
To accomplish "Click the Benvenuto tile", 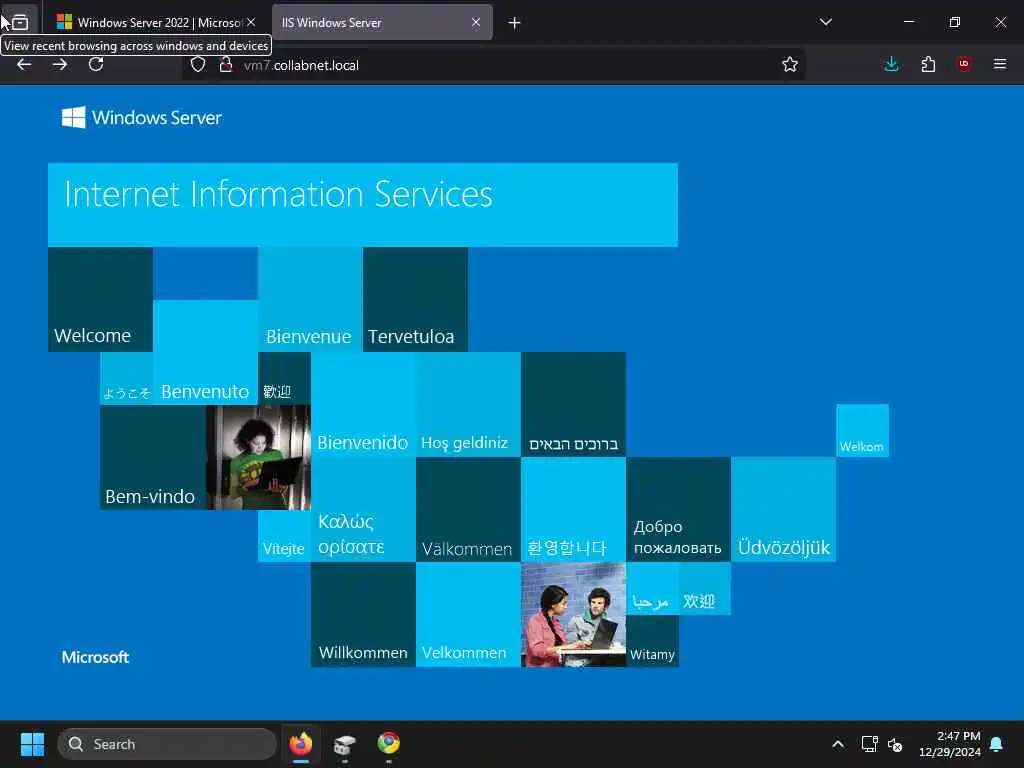I will coord(205,353).
